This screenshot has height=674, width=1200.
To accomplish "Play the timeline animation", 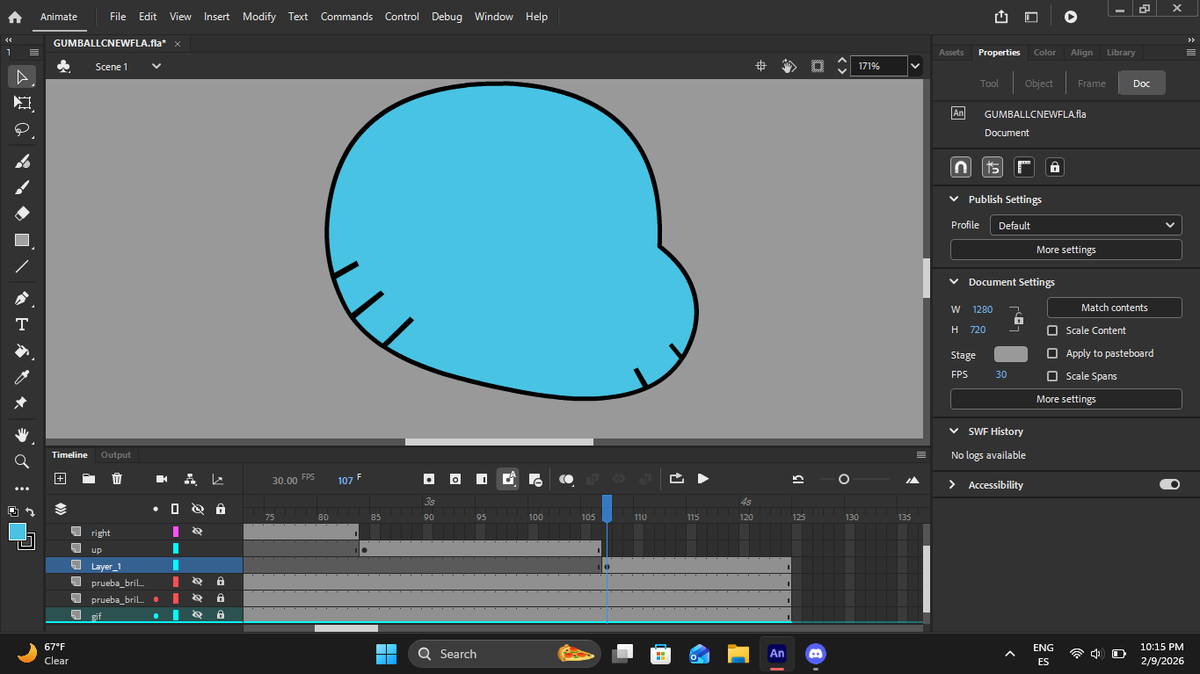I will [x=703, y=479].
